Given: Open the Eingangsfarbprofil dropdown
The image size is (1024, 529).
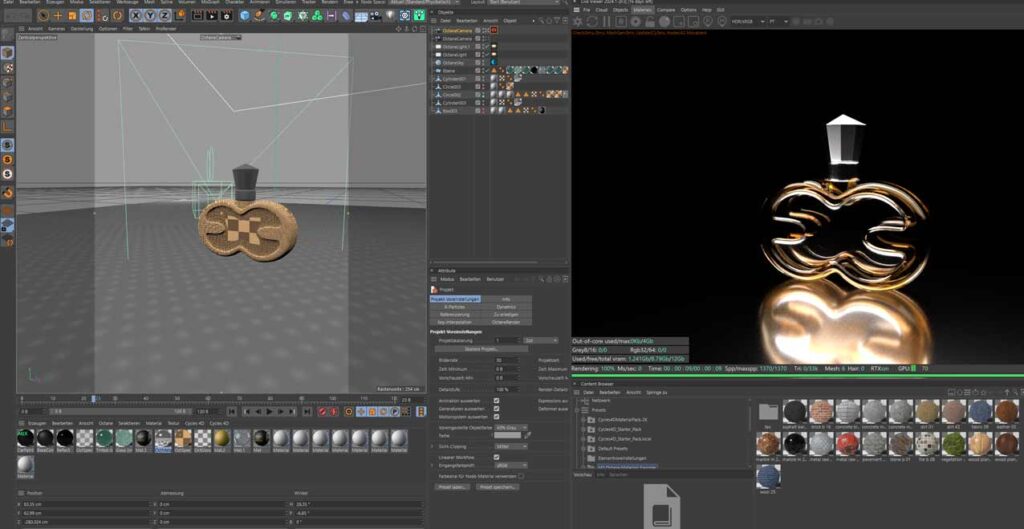Looking at the screenshot, I should pyautogui.click(x=510, y=466).
